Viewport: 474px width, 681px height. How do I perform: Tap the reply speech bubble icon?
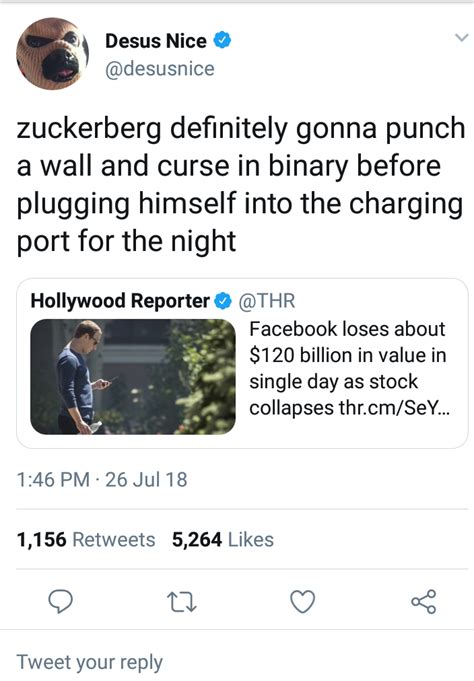(60, 601)
